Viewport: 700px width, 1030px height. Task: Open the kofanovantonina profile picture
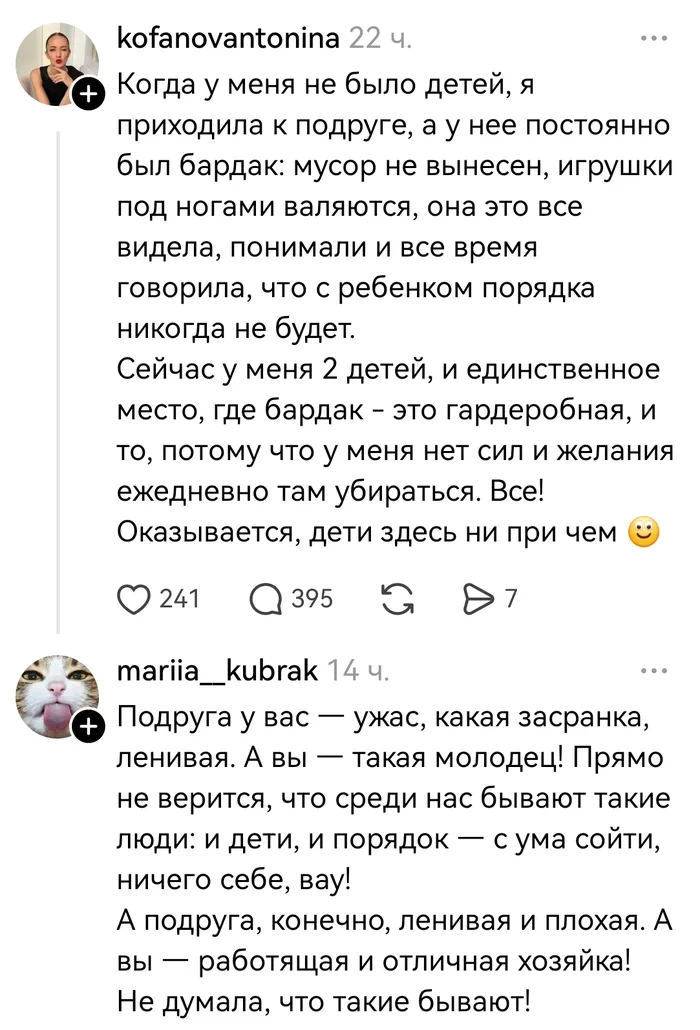56,63
